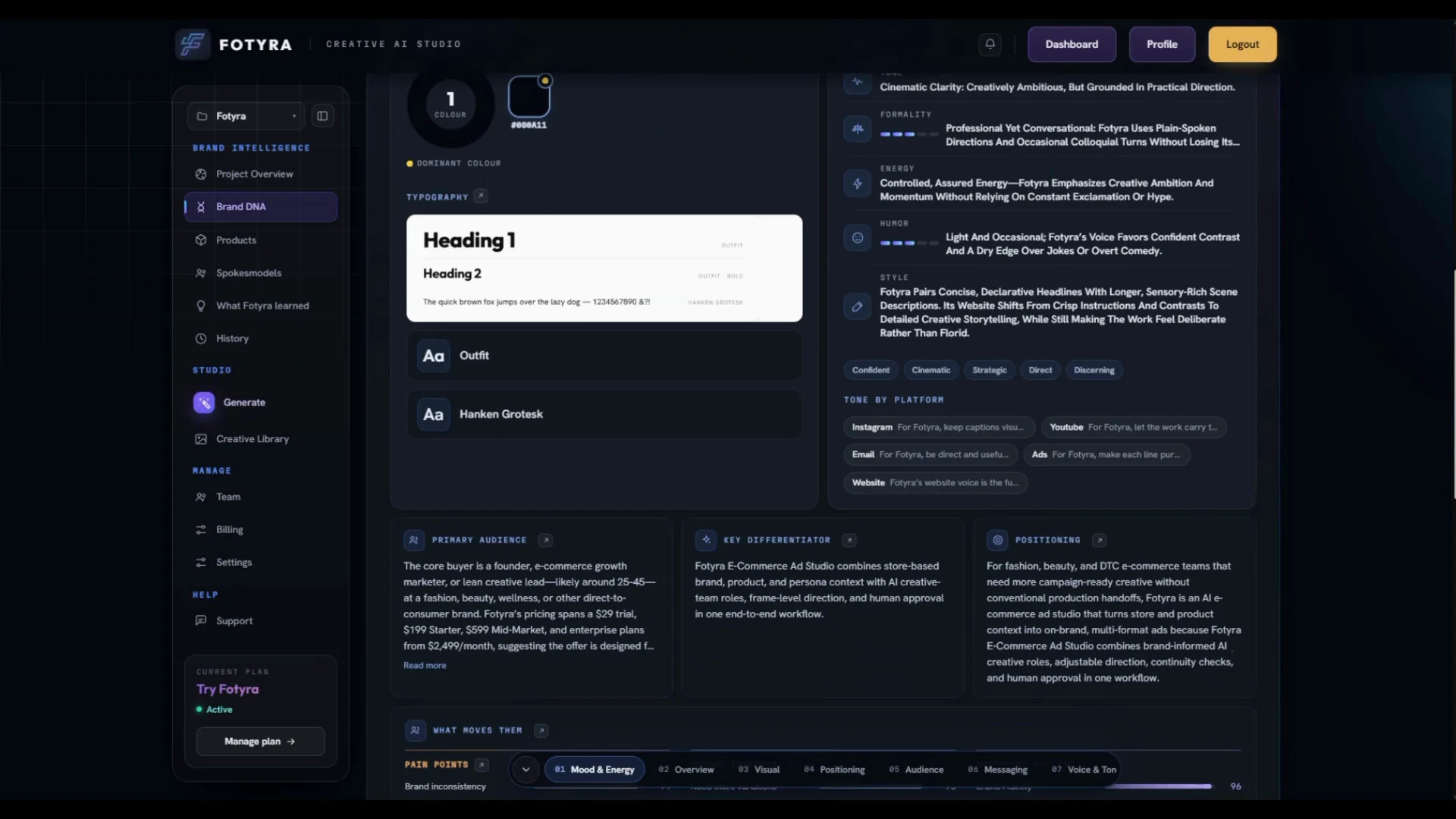1456x819 pixels.
Task: Expand the What Moves Them section arrow
Action: click(x=541, y=730)
